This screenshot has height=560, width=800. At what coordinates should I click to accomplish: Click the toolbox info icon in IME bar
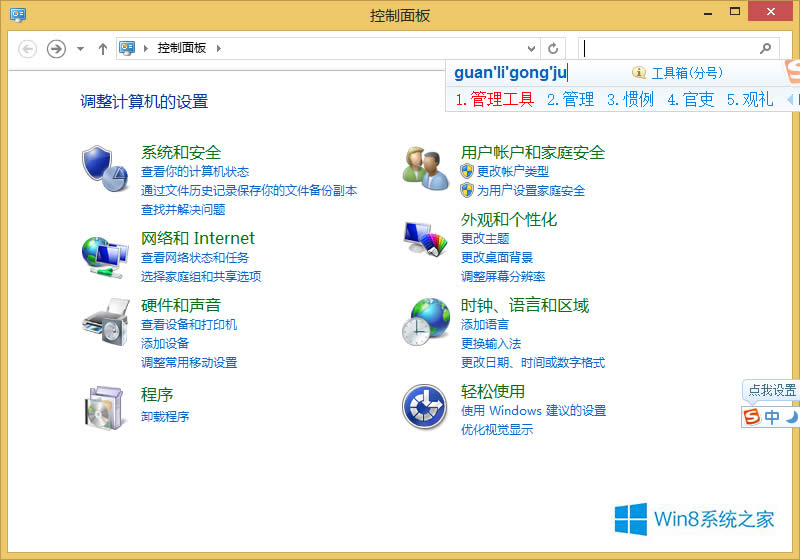coord(638,72)
